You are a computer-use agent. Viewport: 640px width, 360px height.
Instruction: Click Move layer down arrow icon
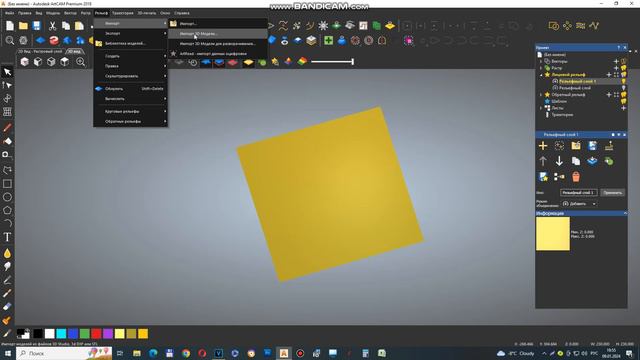pos(559,161)
